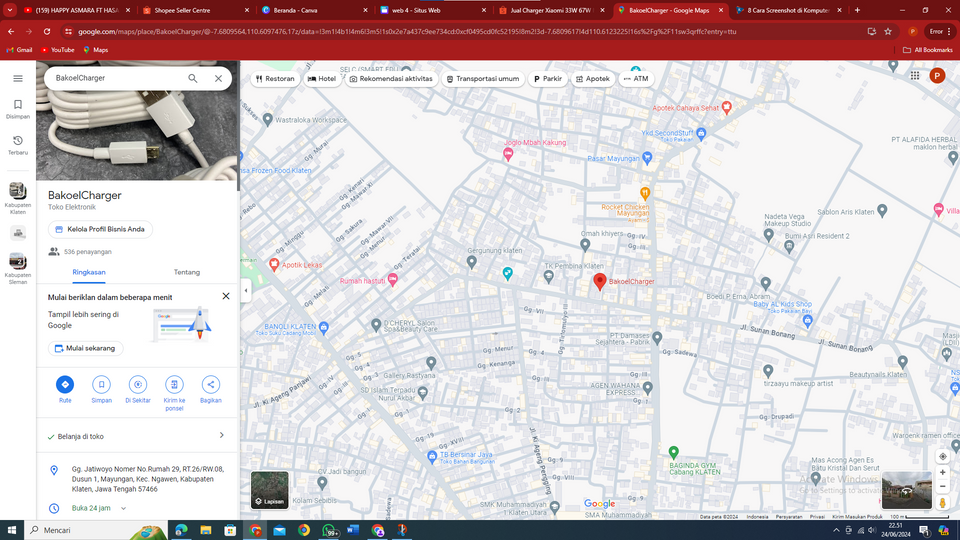Open Di Sekitar nearby search
This screenshot has height=540, width=960.
[x=138, y=384]
